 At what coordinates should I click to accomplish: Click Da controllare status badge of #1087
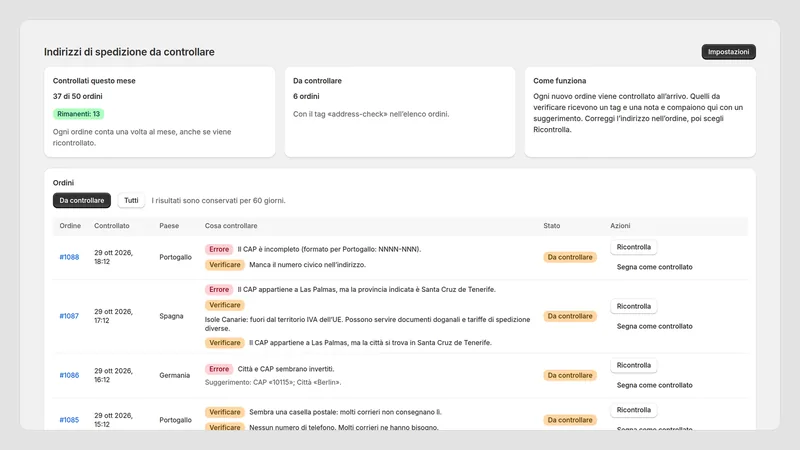point(570,316)
